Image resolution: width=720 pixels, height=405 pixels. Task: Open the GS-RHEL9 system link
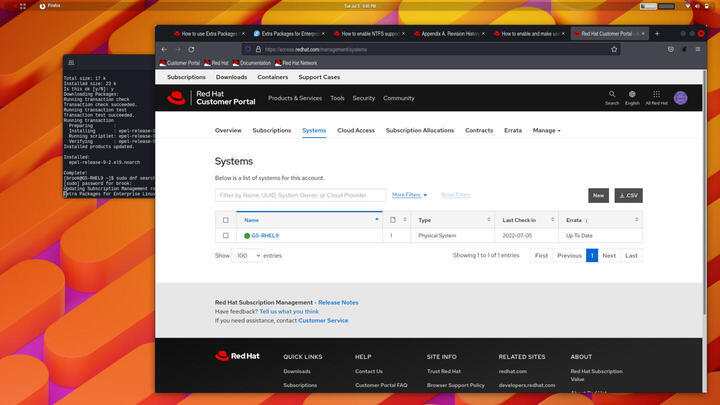(x=265, y=236)
